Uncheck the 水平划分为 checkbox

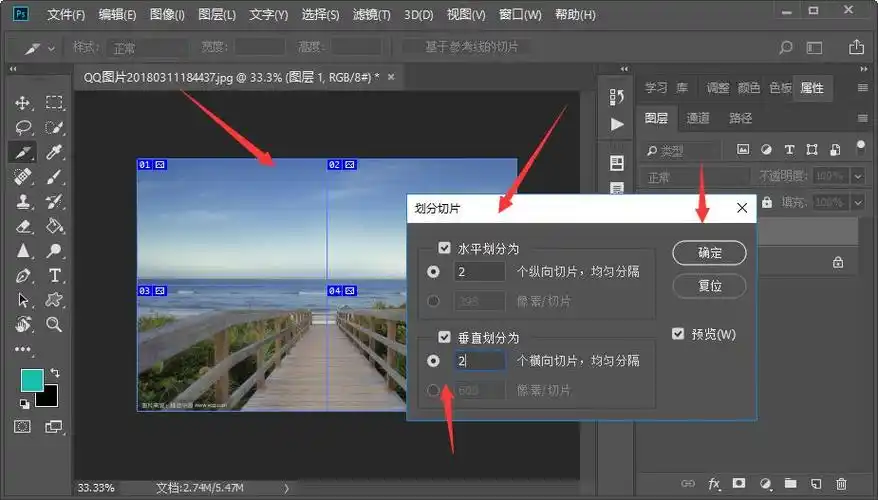click(x=444, y=248)
